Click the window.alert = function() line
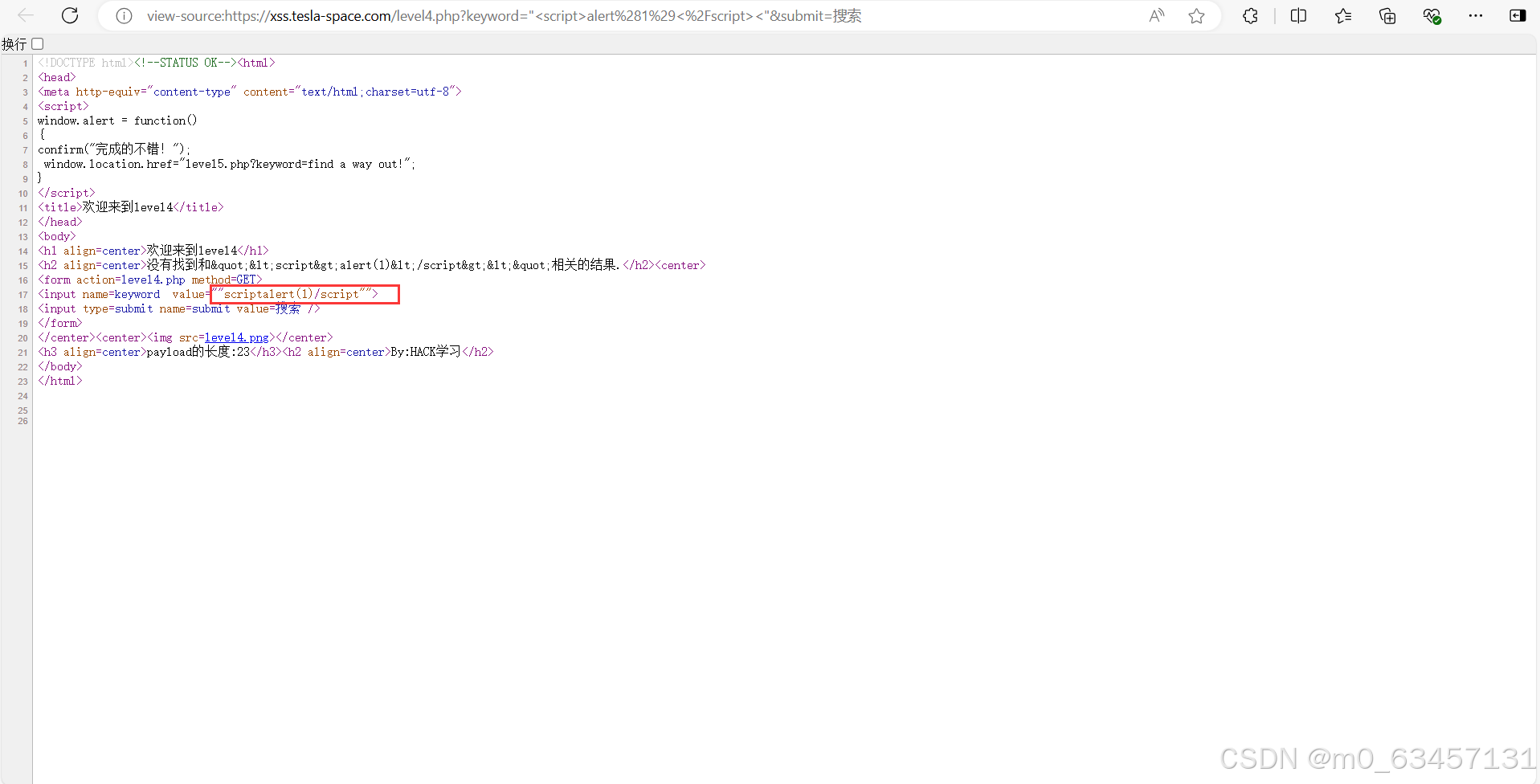 tap(117, 120)
